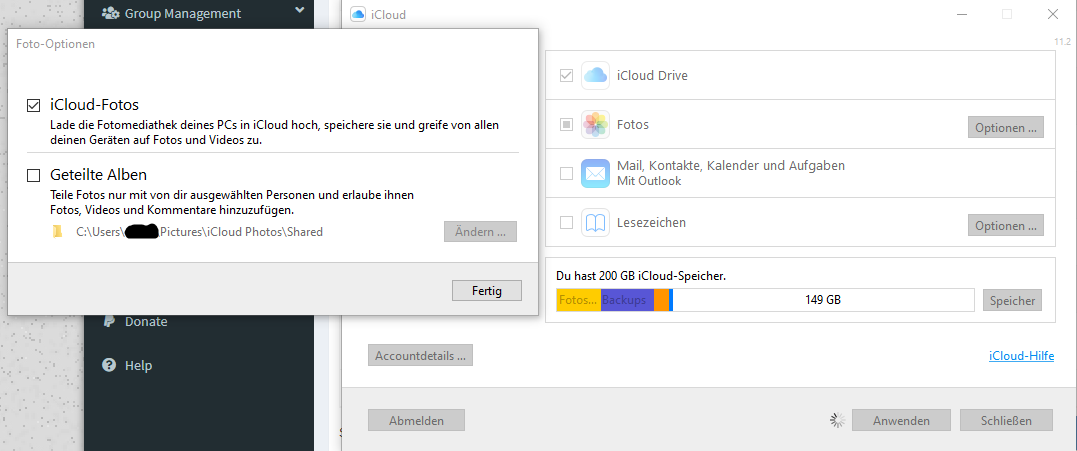This screenshot has width=1077, height=451.
Task: Click the Group Management people icon
Action: (109, 12)
